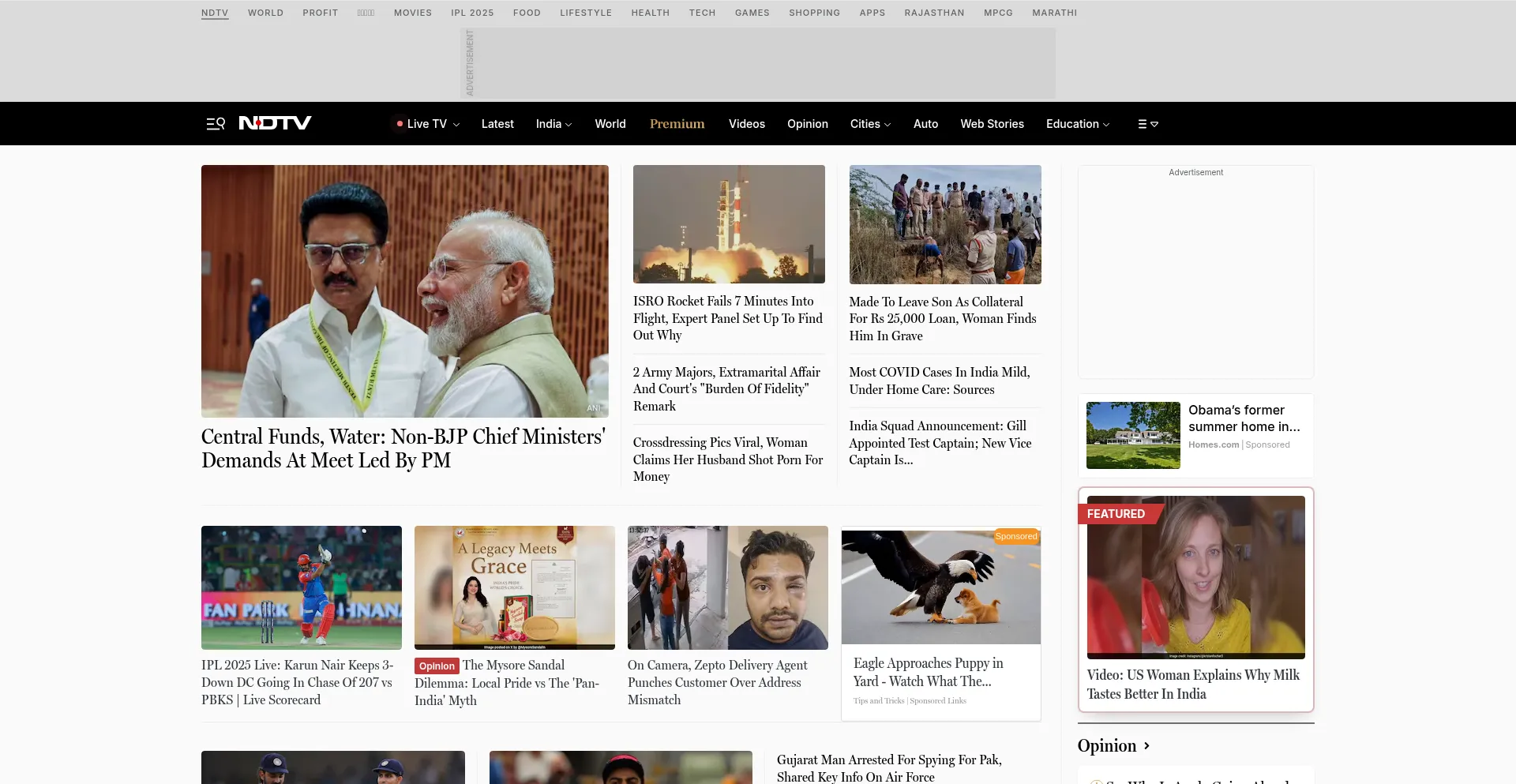
Task: Click the NDTV logo in black navbar
Action: 275,123
